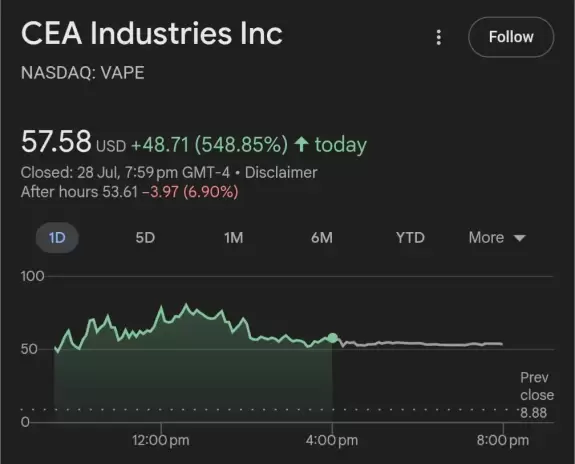
Task: Open the three-dot more options menu
Action: click(439, 37)
